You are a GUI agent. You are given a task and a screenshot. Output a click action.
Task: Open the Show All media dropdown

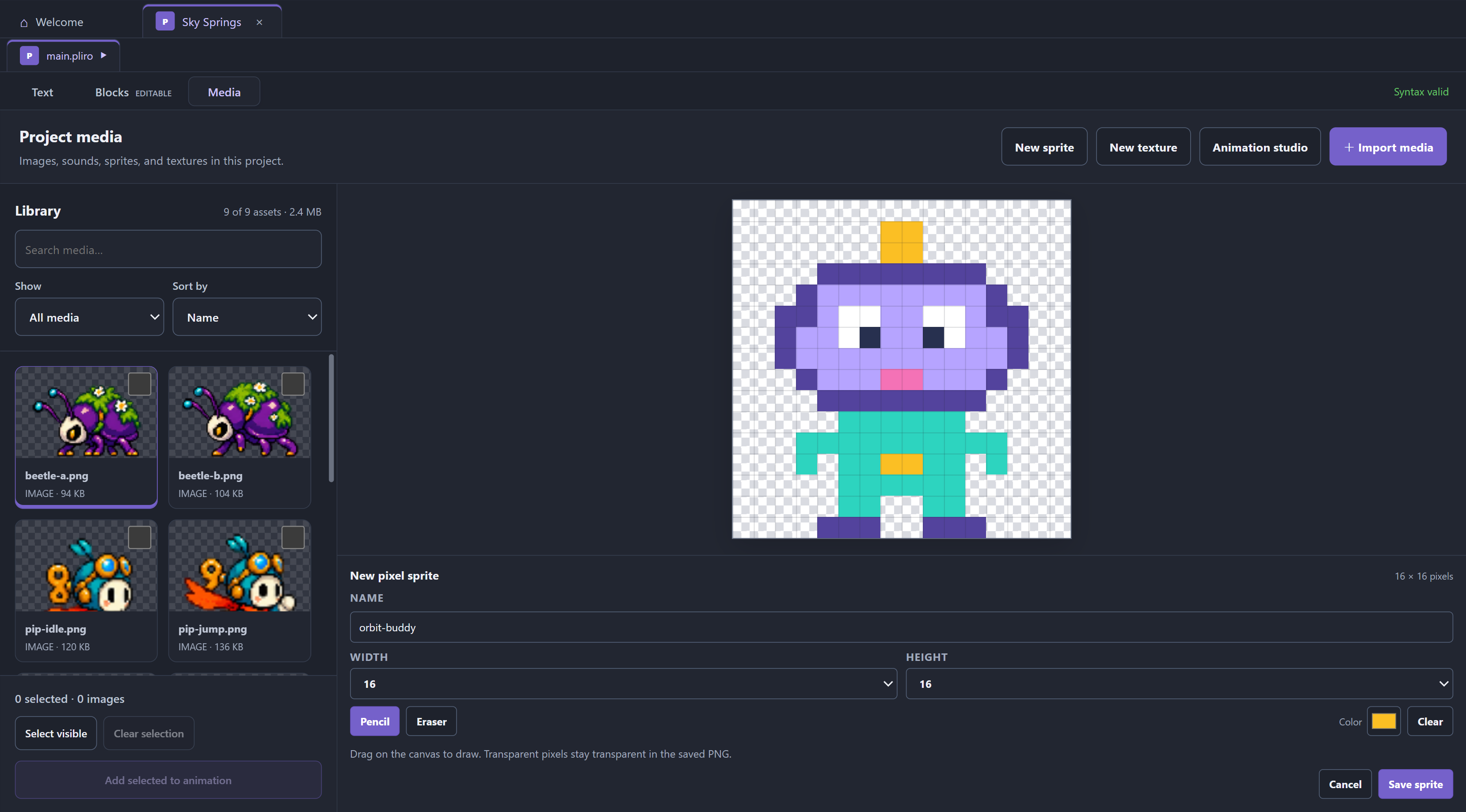[x=89, y=317]
